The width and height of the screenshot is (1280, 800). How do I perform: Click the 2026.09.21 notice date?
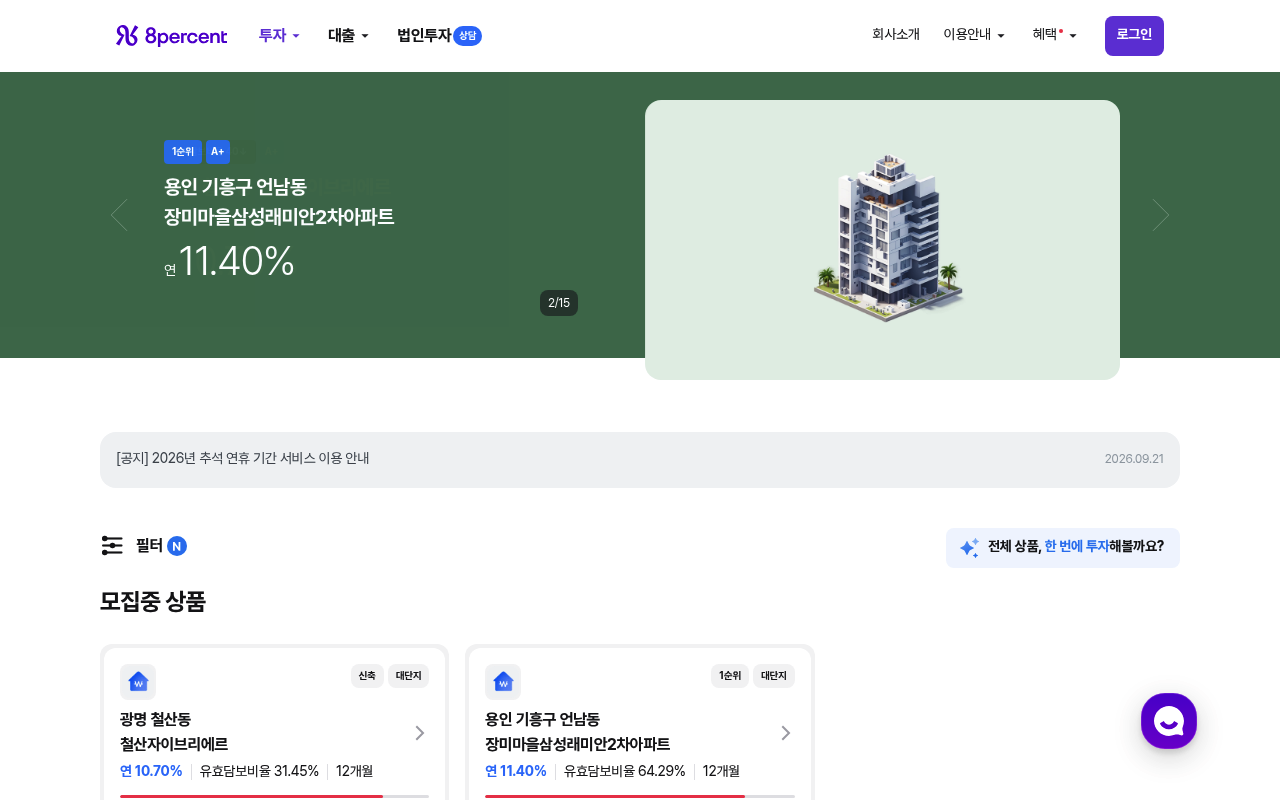(1134, 459)
